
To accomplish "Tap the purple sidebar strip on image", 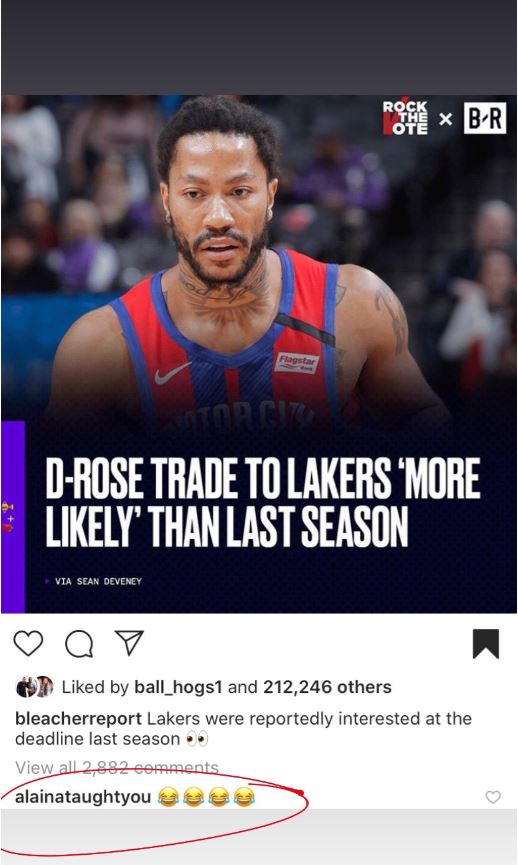I will pyautogui.click(x=13, y=517).
